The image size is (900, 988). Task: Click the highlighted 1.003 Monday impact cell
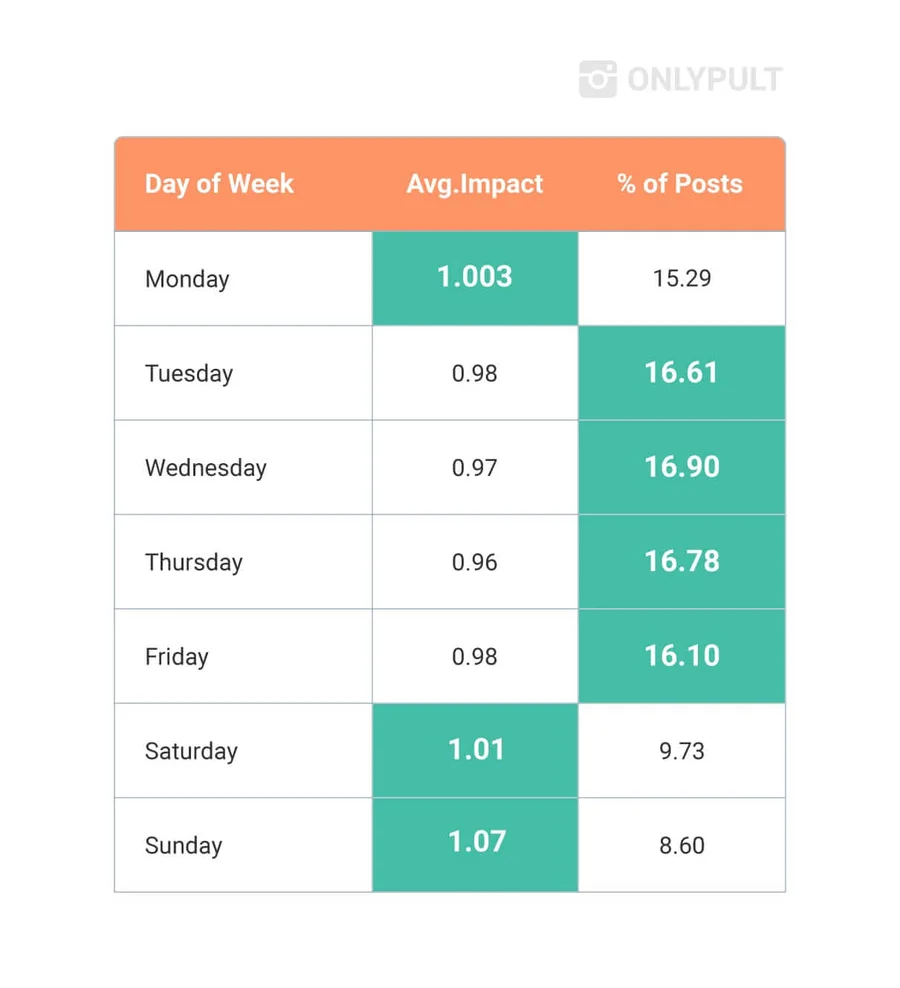[x=475, y=278]
